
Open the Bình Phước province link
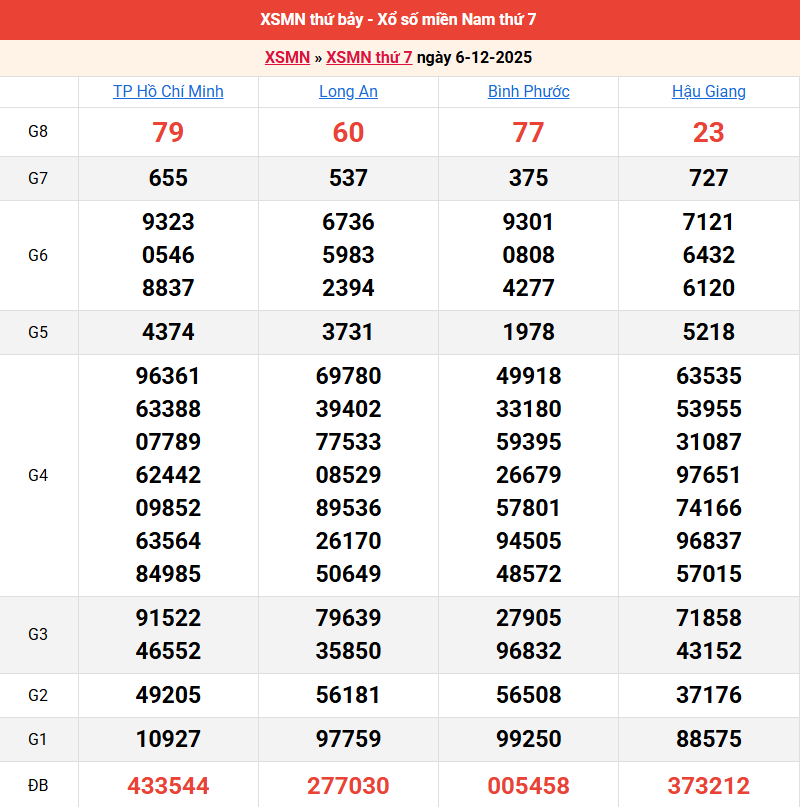[x=528, y=92]
